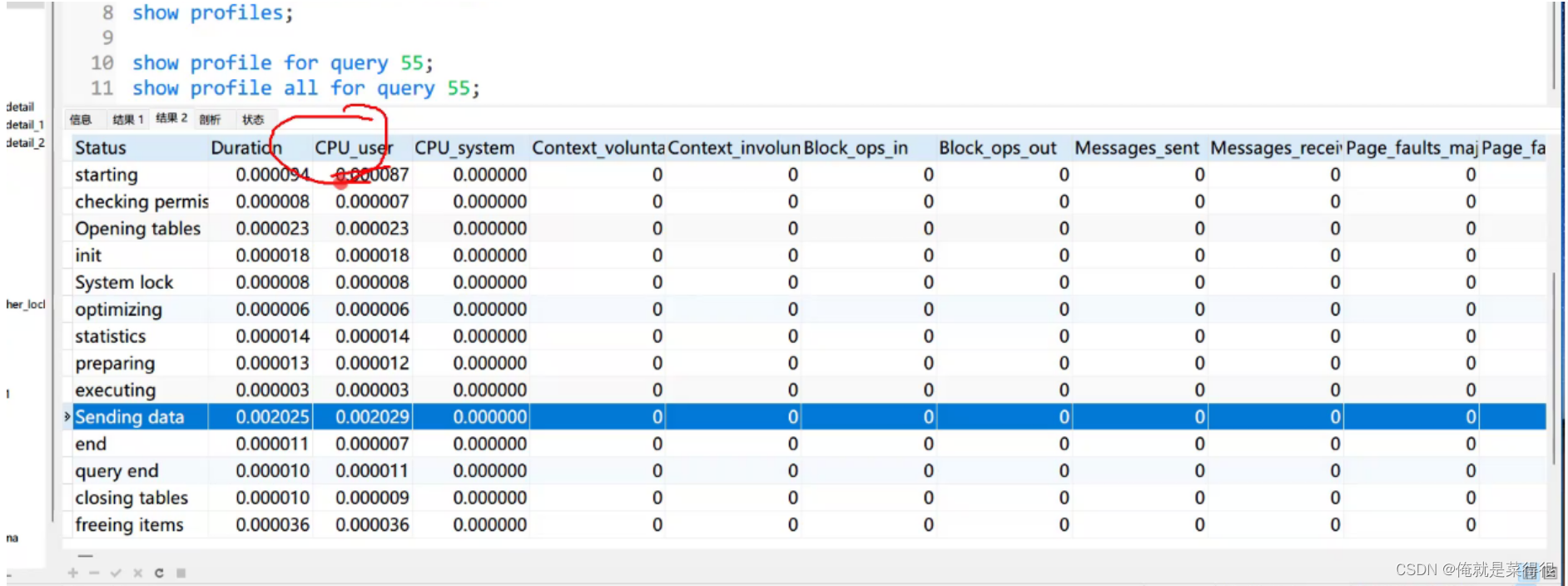The height and width of the screenshot is (586, 1568).
Task: Click the Block_ops_in column header
Action: (869, 148)
